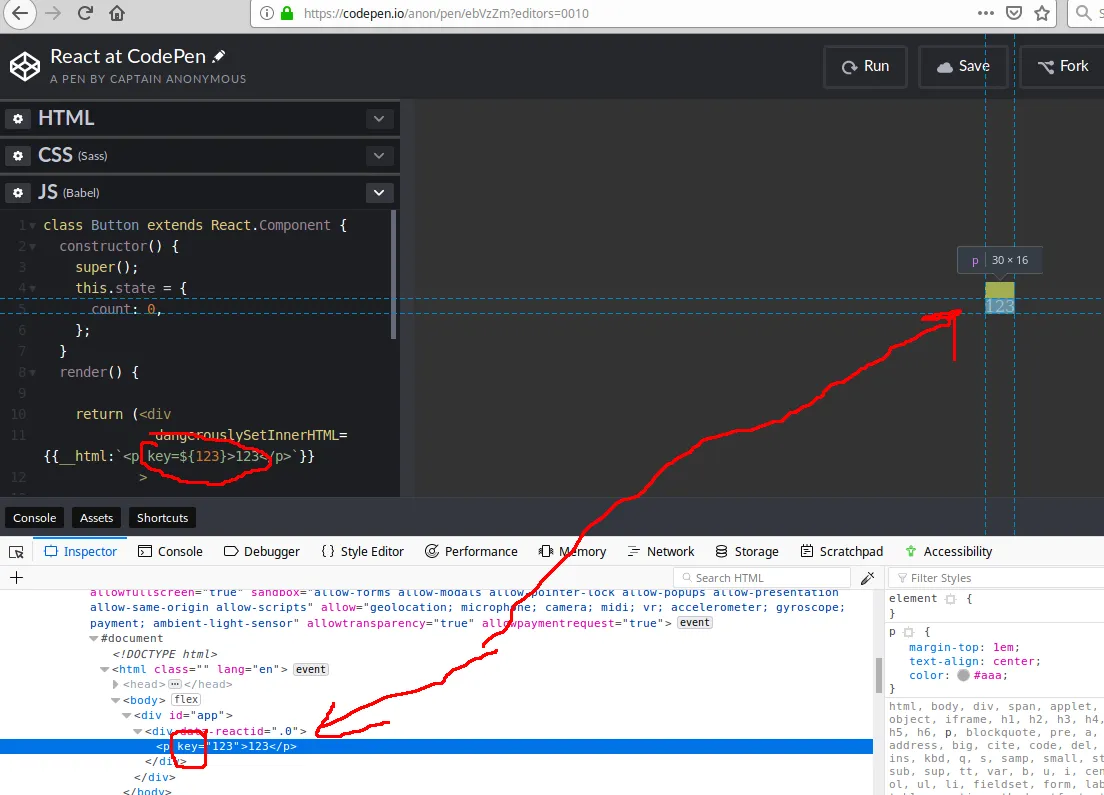Click the markup view vertical scrollbar
Screen dimensions: 1104x795
(x=878, y=675)
